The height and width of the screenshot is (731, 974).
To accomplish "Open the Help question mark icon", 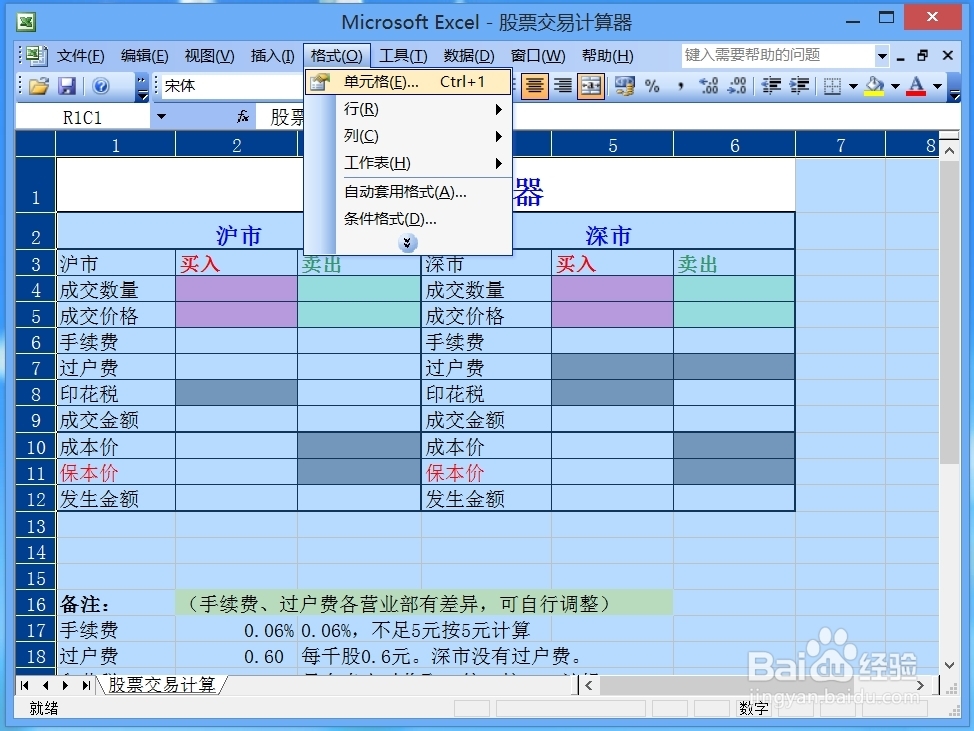I will tap(101, 86).
